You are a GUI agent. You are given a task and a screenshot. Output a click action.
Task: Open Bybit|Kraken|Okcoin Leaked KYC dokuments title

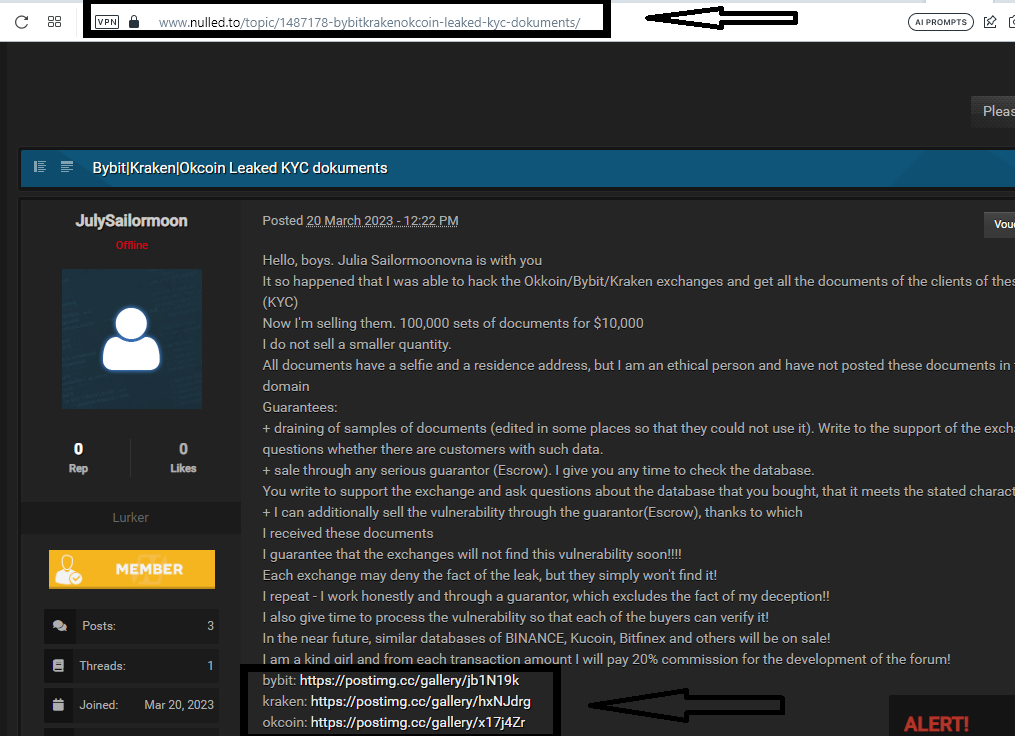(x=240, y=168)
